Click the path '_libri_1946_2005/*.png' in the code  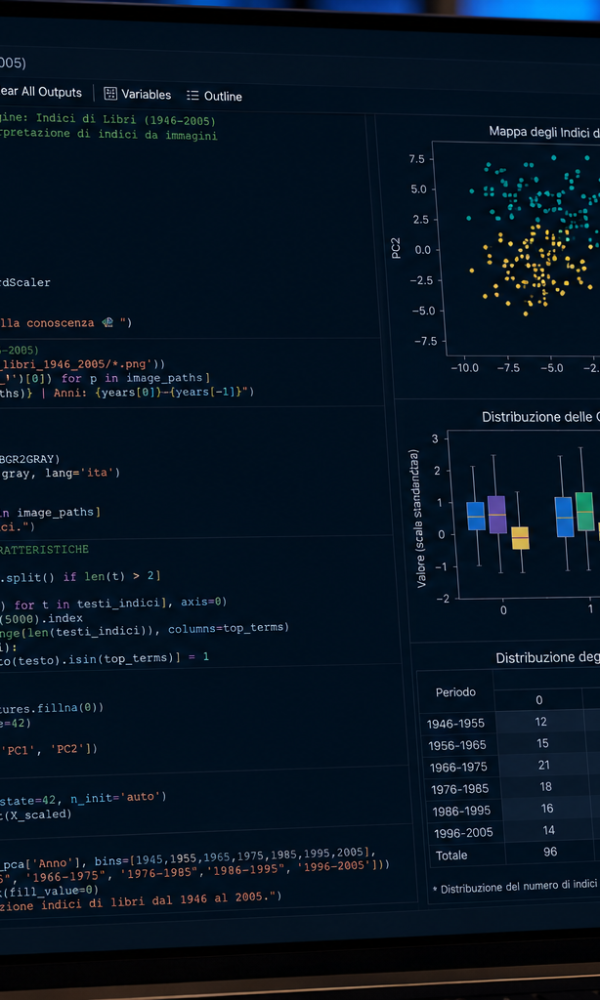coord(77,364)
